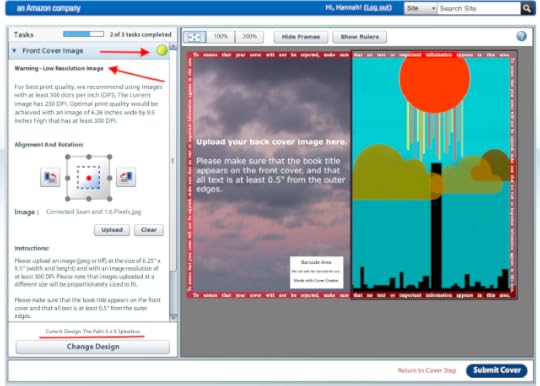Click the Change Design button
Viewport: 540px width, 386px height.
pyautogui.click(x=93, y=347)
